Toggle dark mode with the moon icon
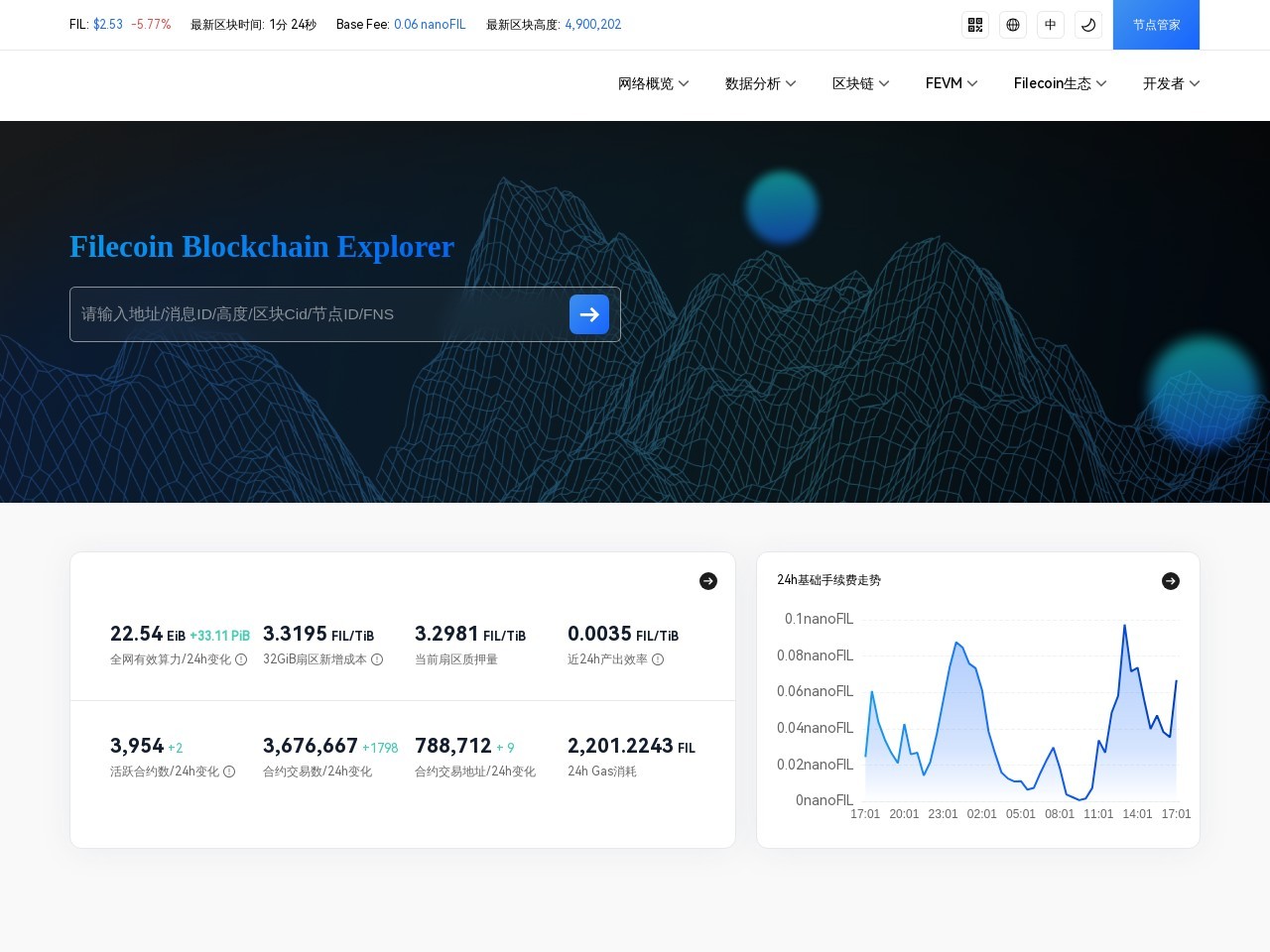1270x952 pixels. point(1088,25)
